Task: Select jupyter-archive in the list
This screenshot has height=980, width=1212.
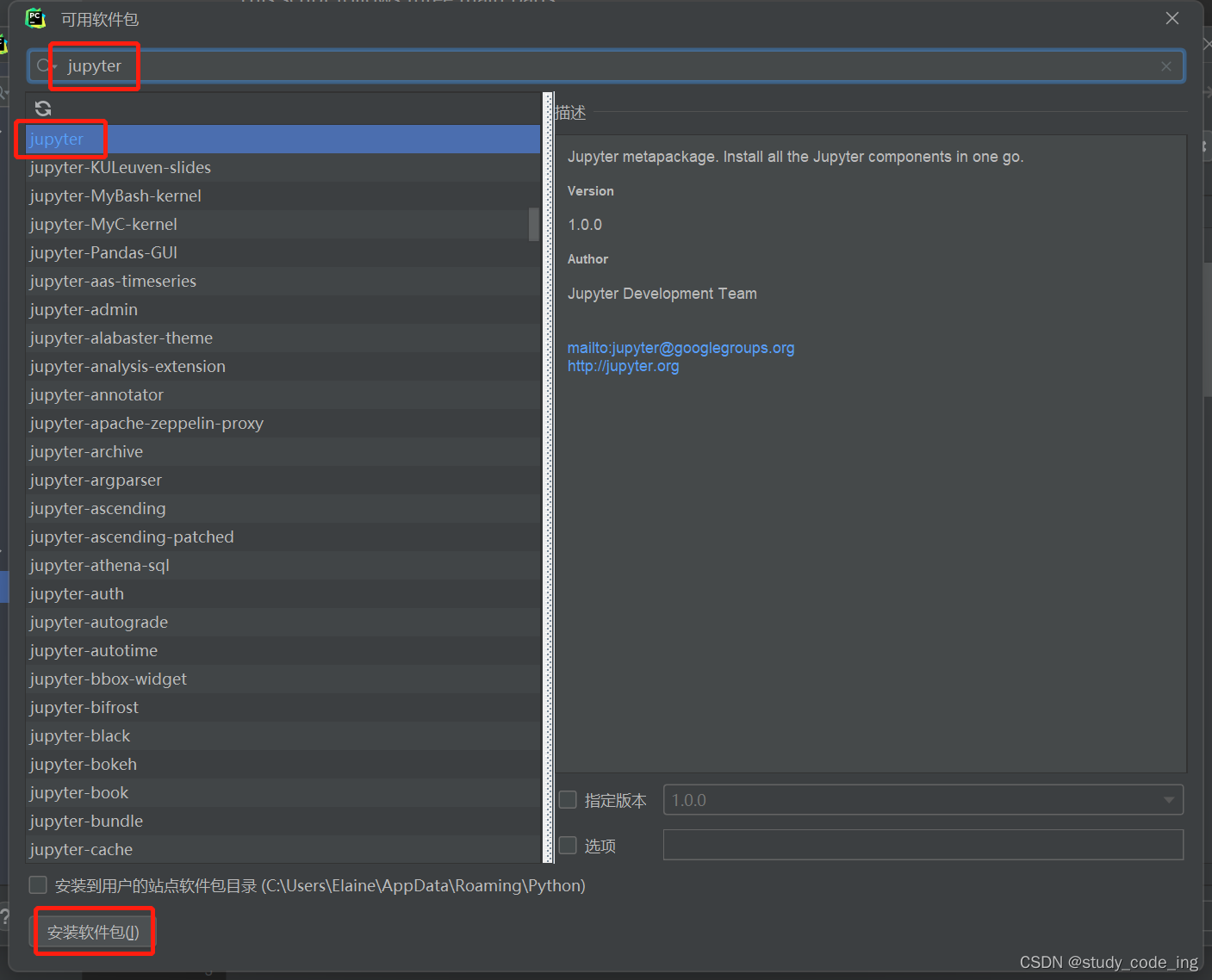Action: coord(283,451)
